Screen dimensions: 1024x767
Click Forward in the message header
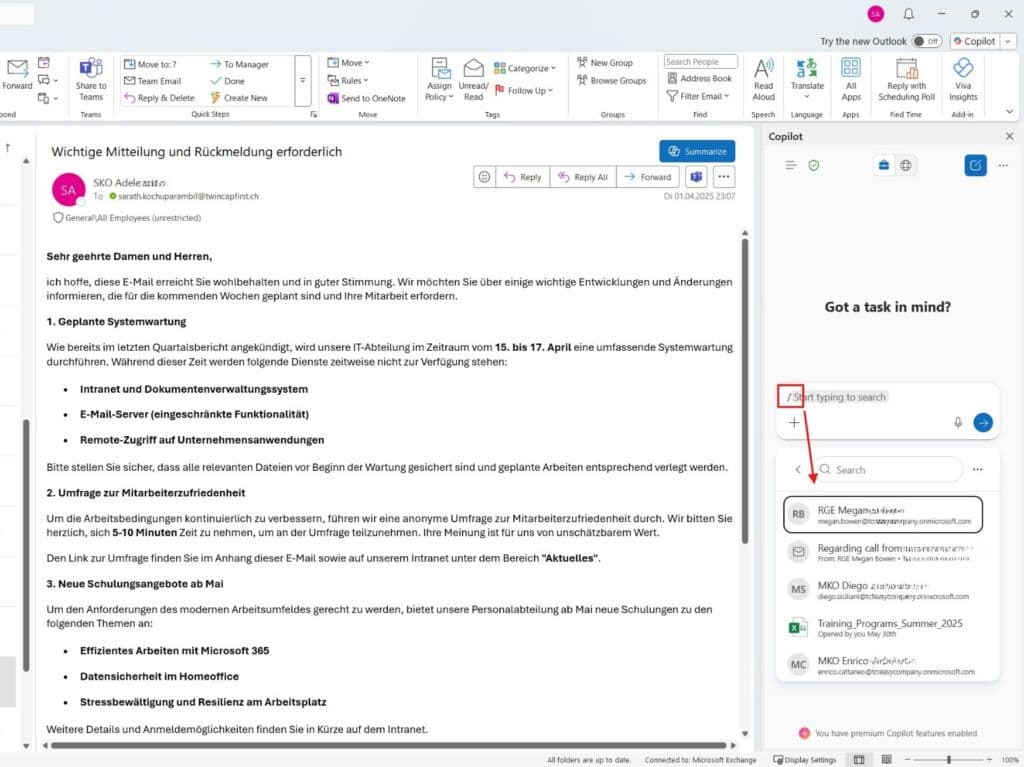click(647, 177)
